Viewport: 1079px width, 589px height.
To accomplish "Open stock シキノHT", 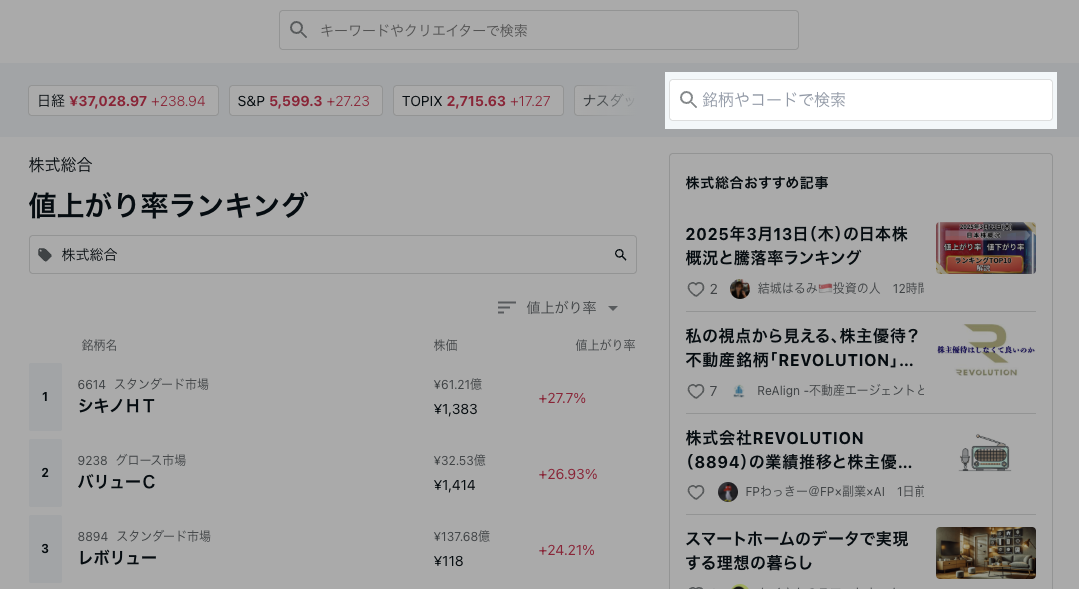I will pos(116,406).
